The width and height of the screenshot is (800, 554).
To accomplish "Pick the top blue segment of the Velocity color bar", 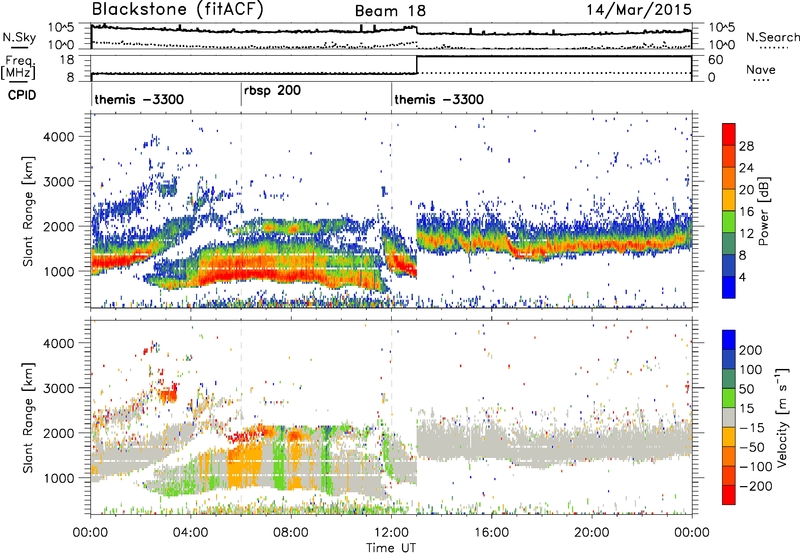I will coord(729,340).
